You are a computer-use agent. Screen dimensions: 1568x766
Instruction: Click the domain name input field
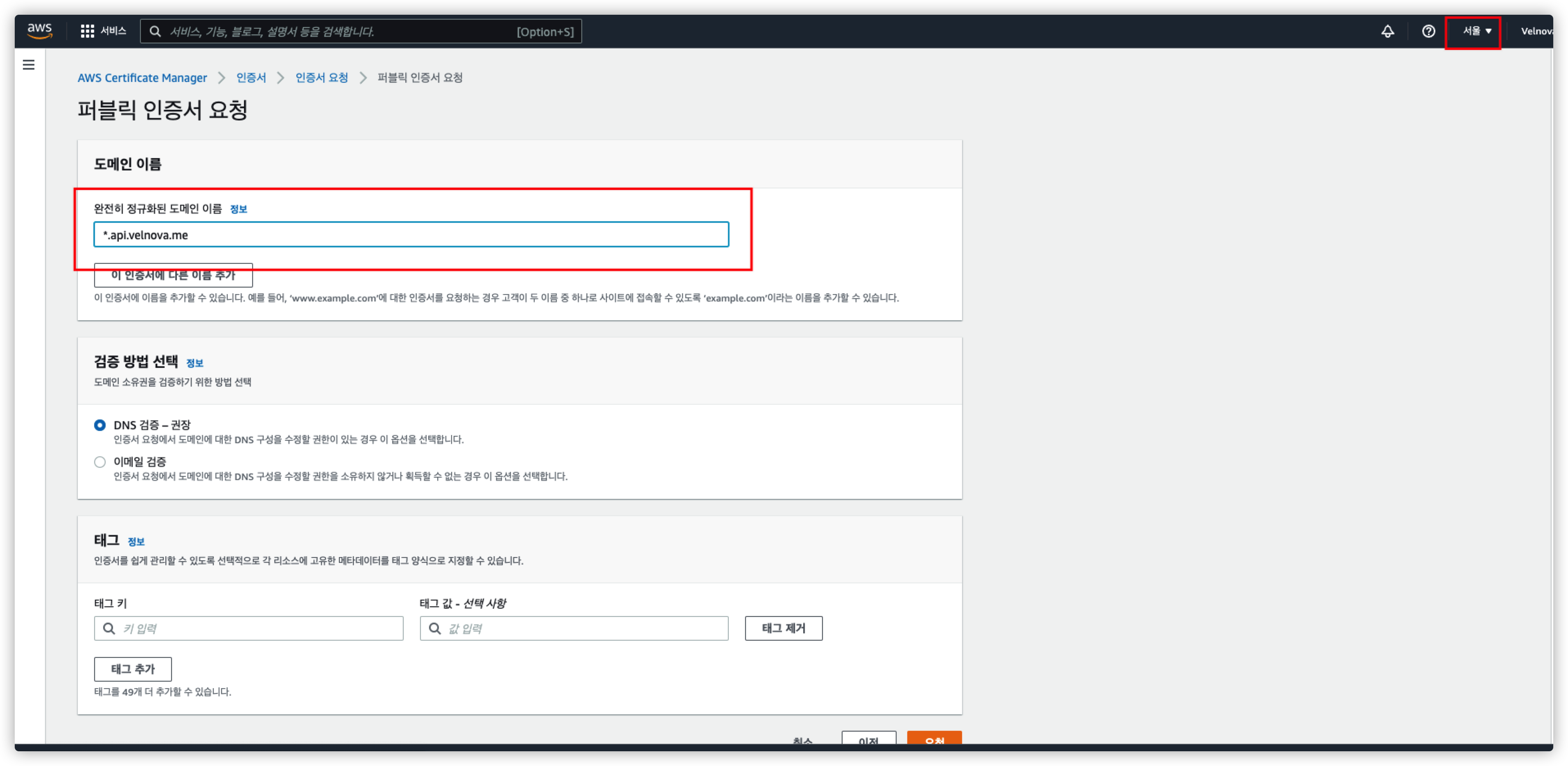click(411, 235)
